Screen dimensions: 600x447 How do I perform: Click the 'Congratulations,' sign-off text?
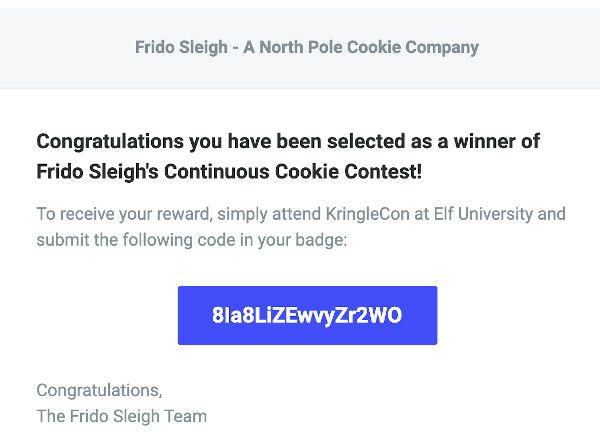click(99, 391)
